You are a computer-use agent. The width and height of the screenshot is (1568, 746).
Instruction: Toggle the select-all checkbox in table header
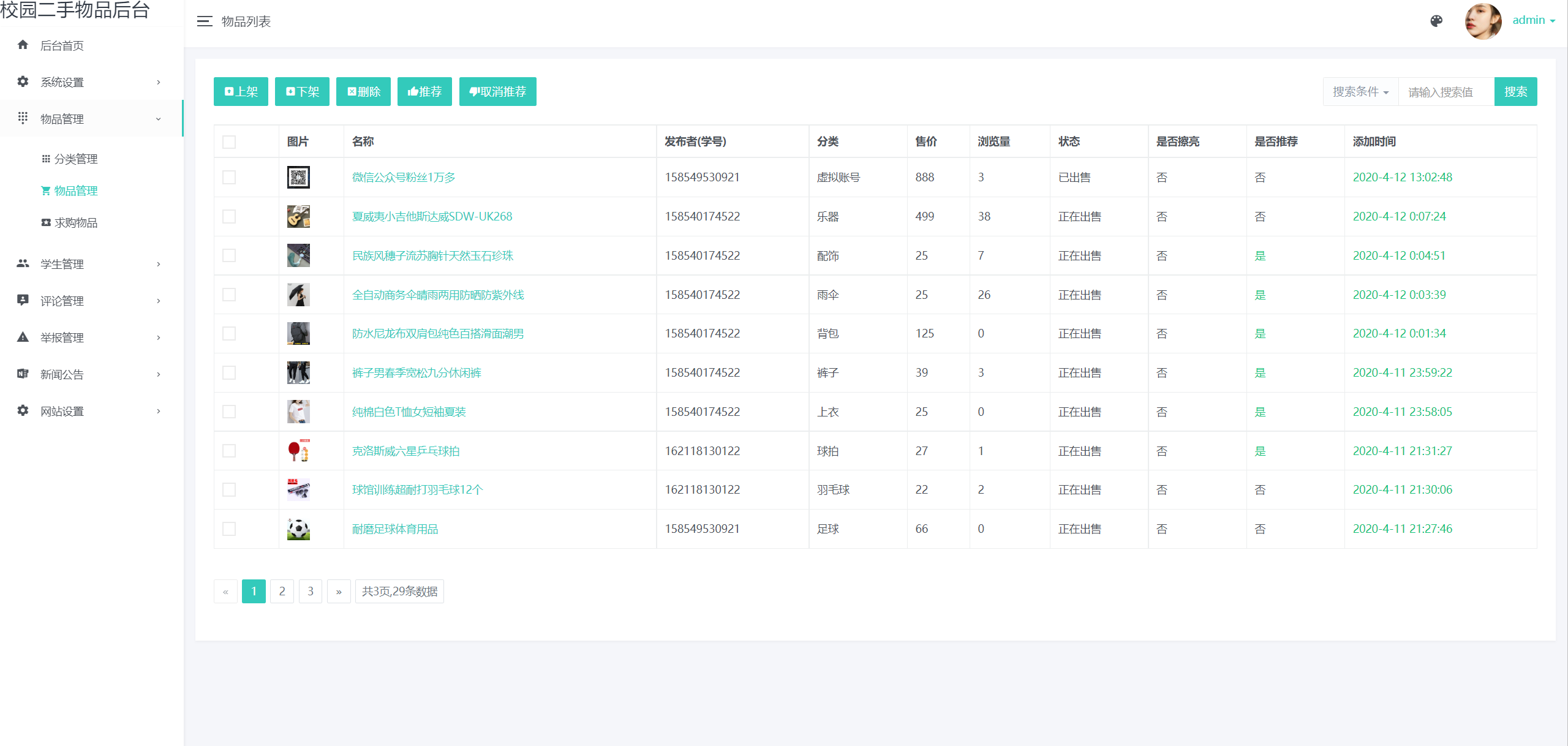point(229,142)
